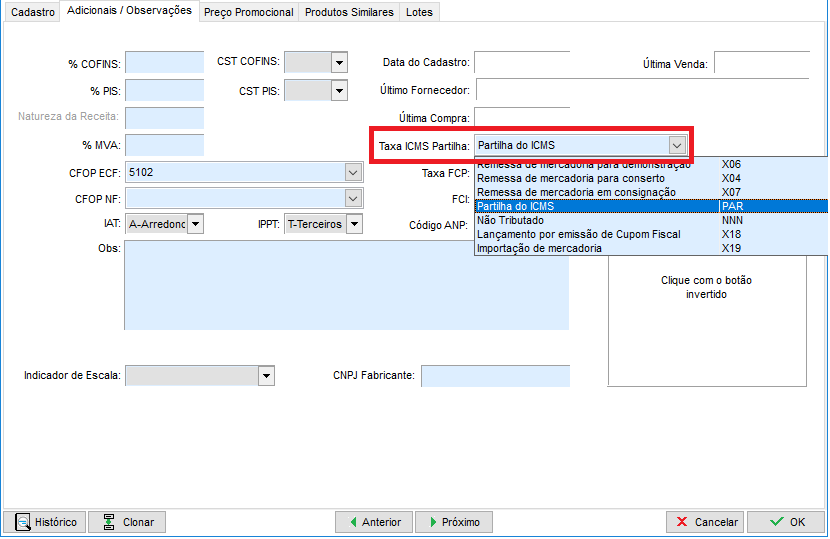This screenshot has height=539, width=830.
Task: Click the Clonar button
Action: 127,522
